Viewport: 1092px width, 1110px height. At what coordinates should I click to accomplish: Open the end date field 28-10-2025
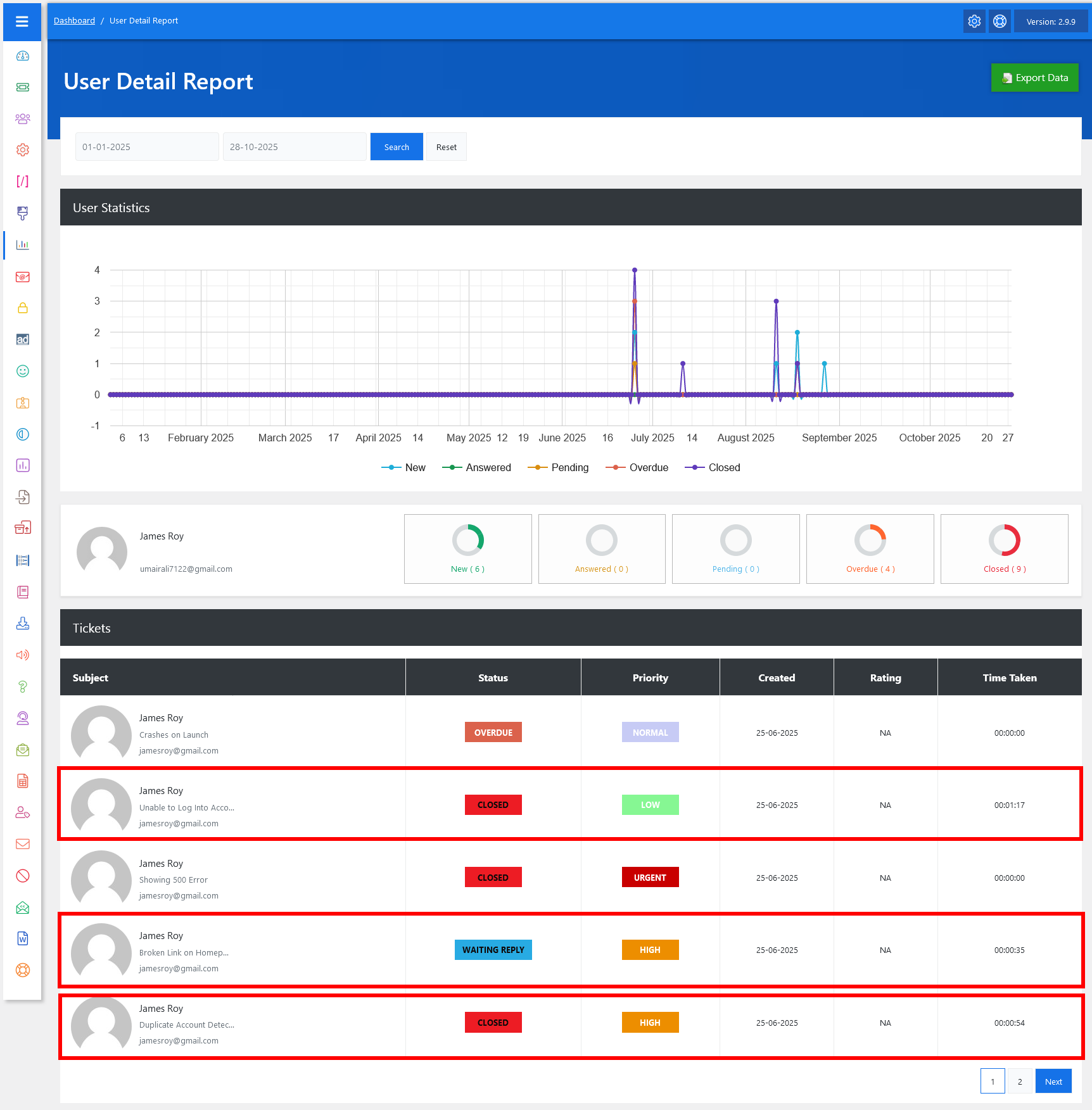(295, 147)
